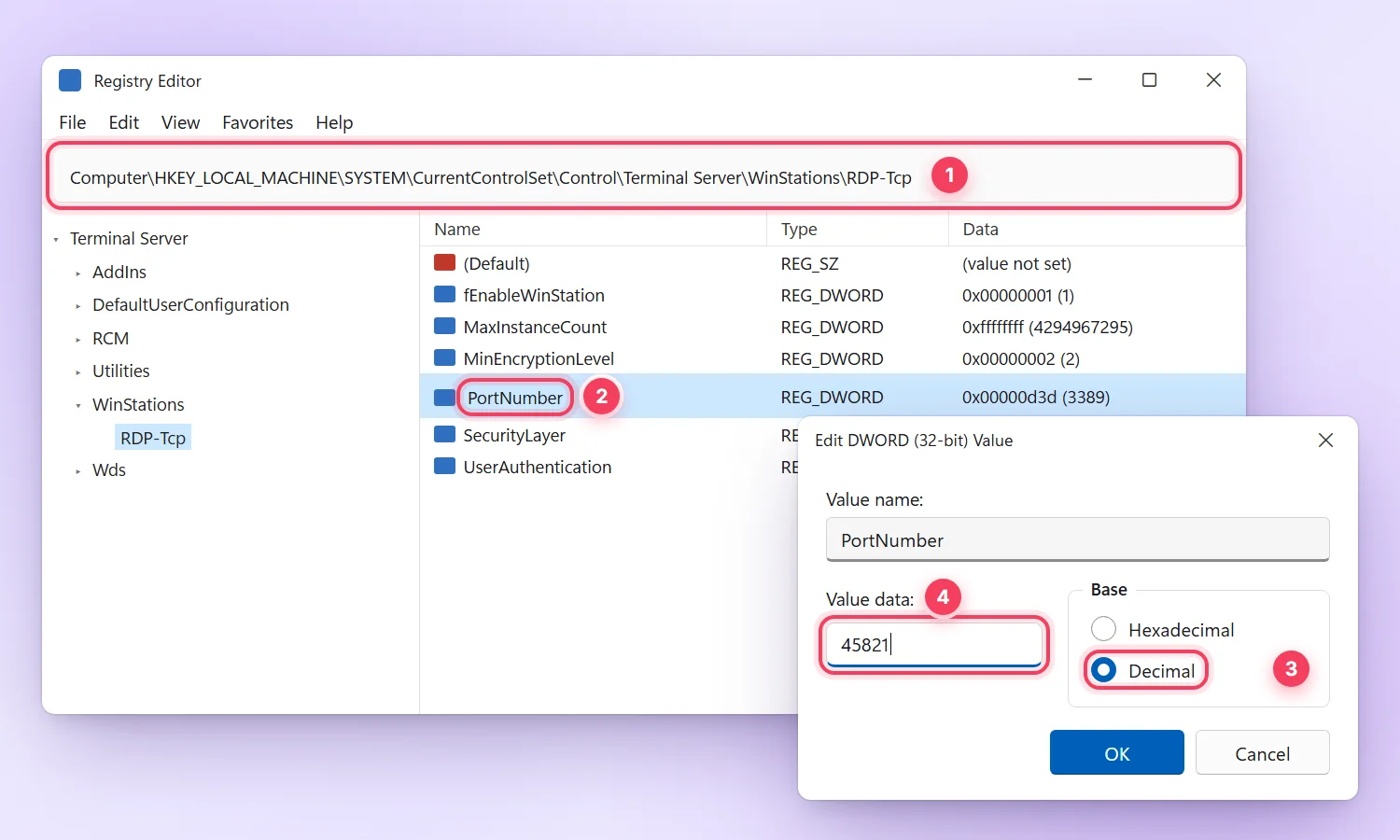1400x840 pixels.
Task: Click the PortNumber DWORD icon
Action: click(x=444, y=398)
